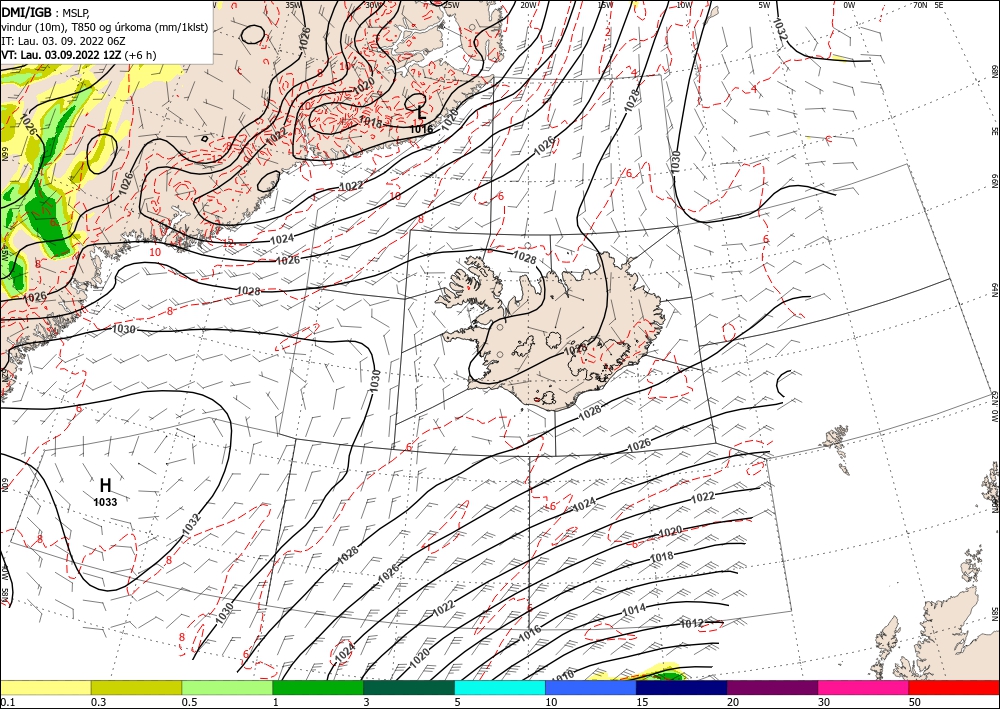Click the 1012 isobar label

point(692,624)
